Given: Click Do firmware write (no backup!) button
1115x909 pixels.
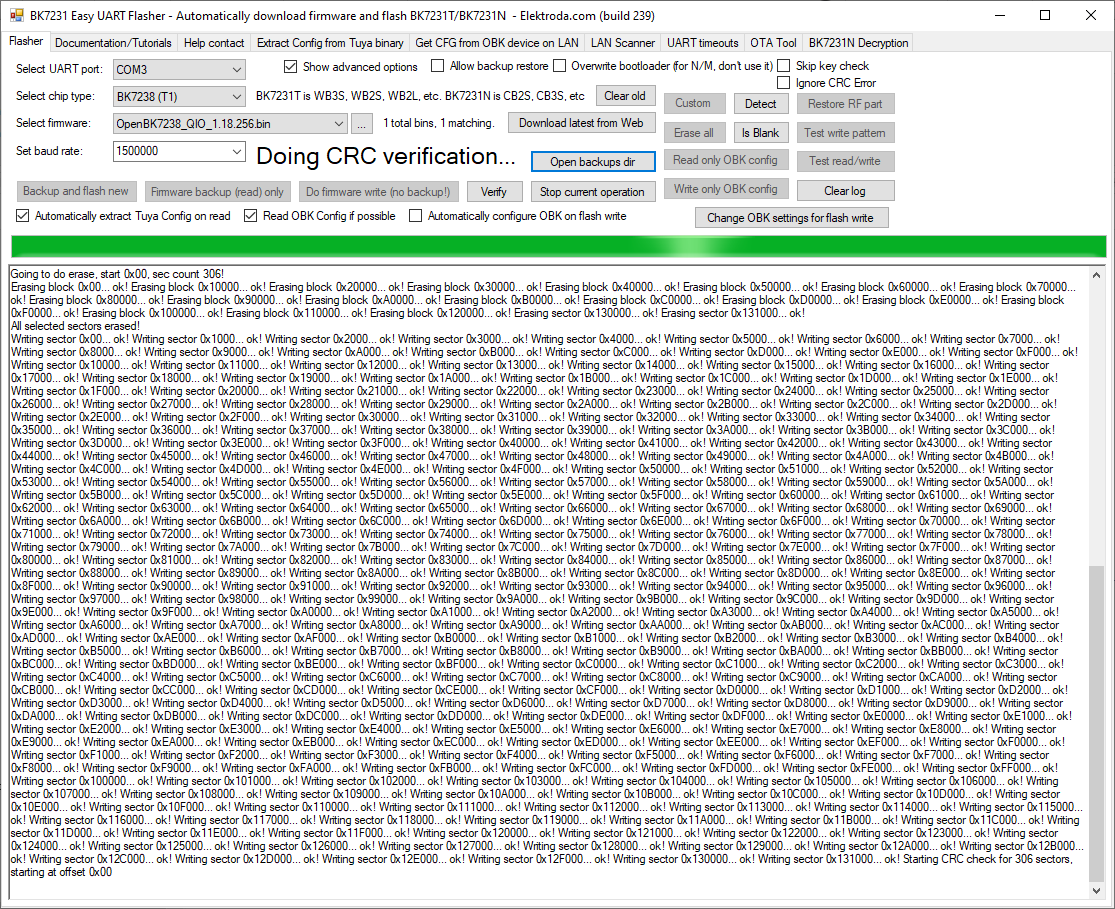Looking at the screenshot, I should click(x=378, y=191).
